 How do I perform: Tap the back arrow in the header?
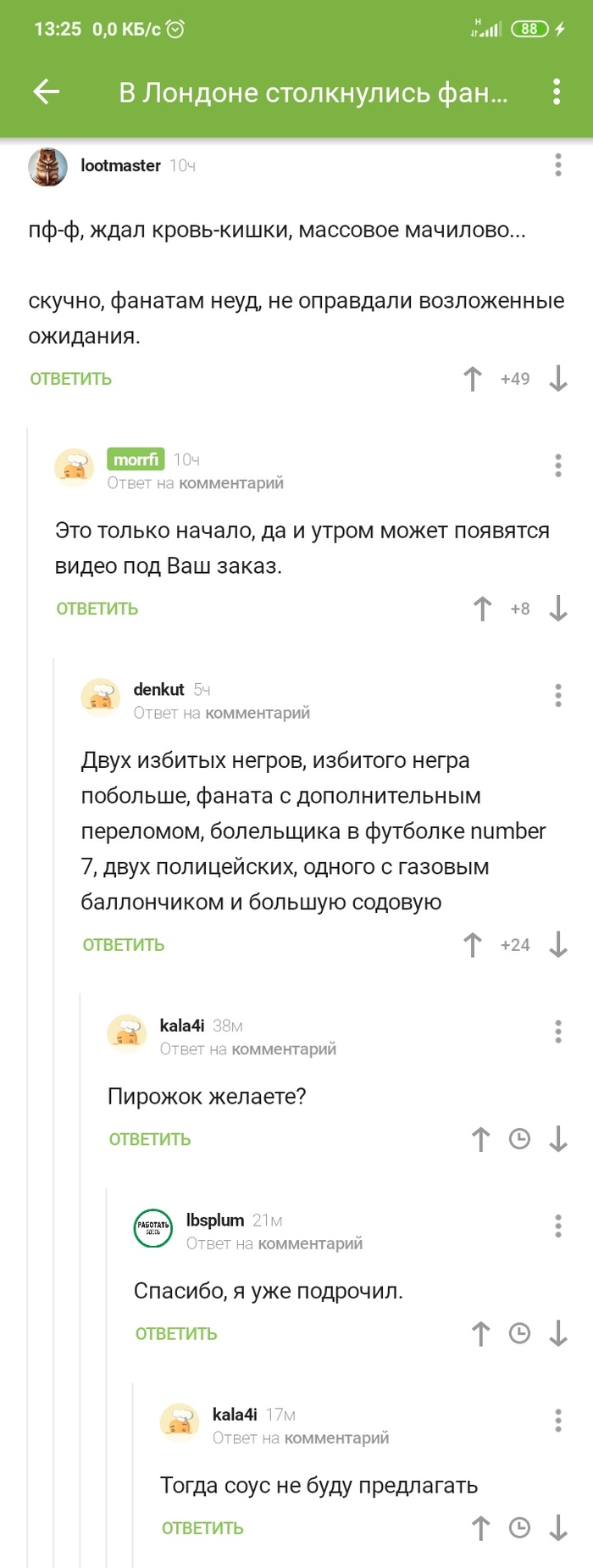(x=48, y=93)
